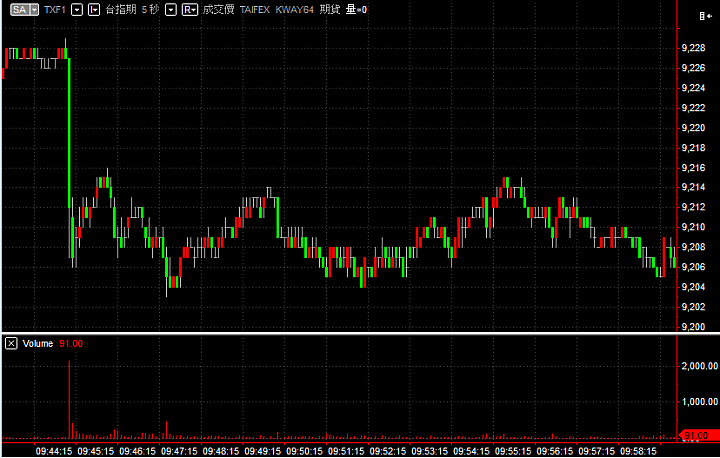Click the TXF1 symbol label
The height and width of the screenshot is (458, 720).
(55, 10)
